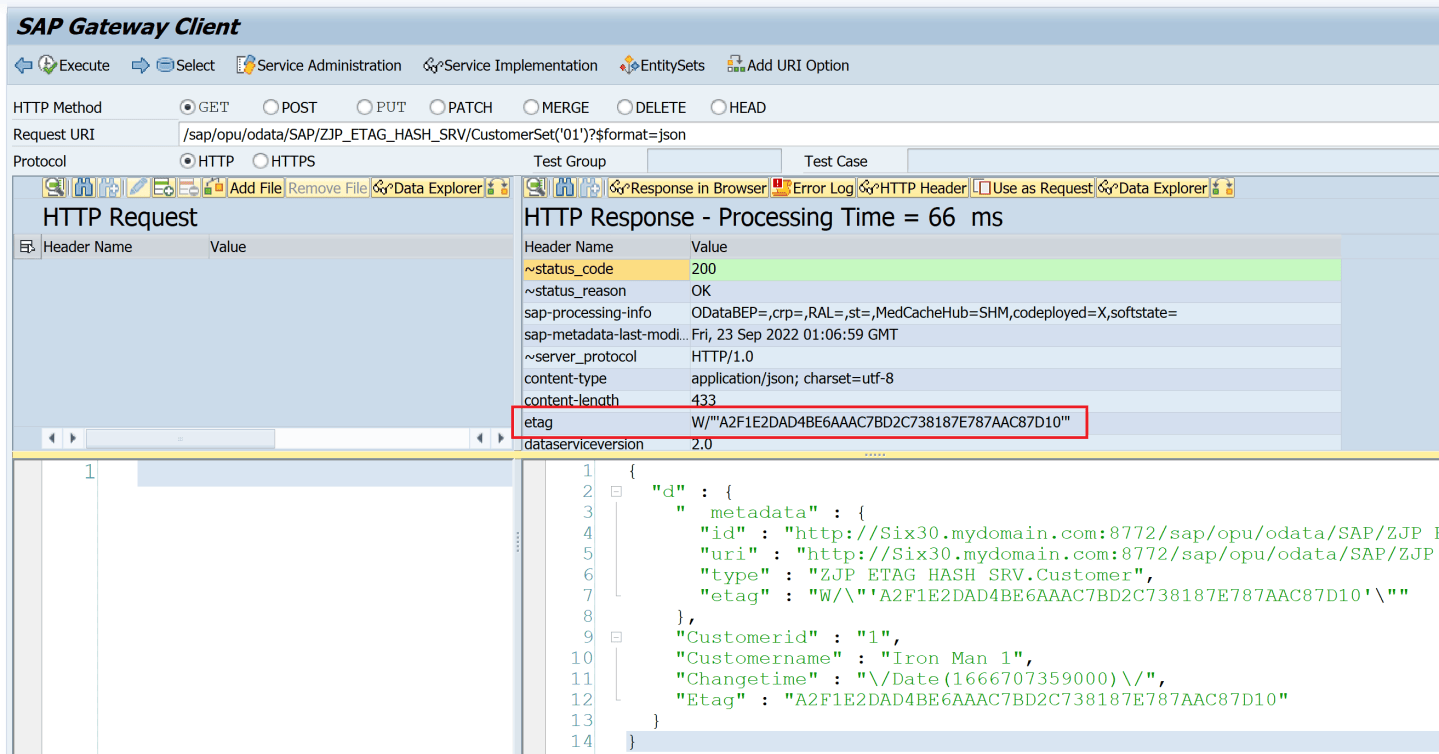1439x754 pixels.
Task: Click the table settings icon beside request Header Name
Action: pos(27,247)
